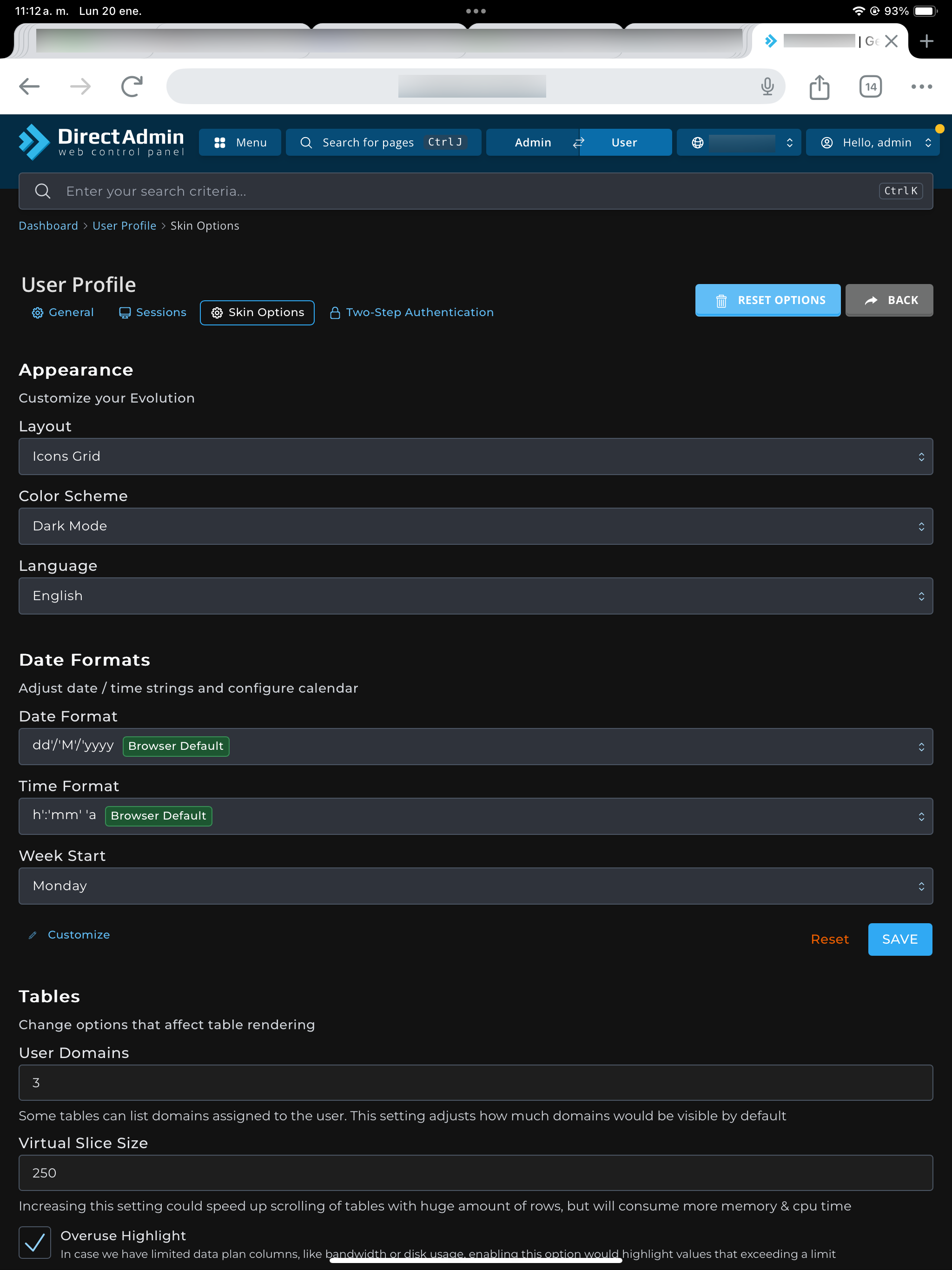
Task: Open the browser share icon
Action: [x=819, y=86]
